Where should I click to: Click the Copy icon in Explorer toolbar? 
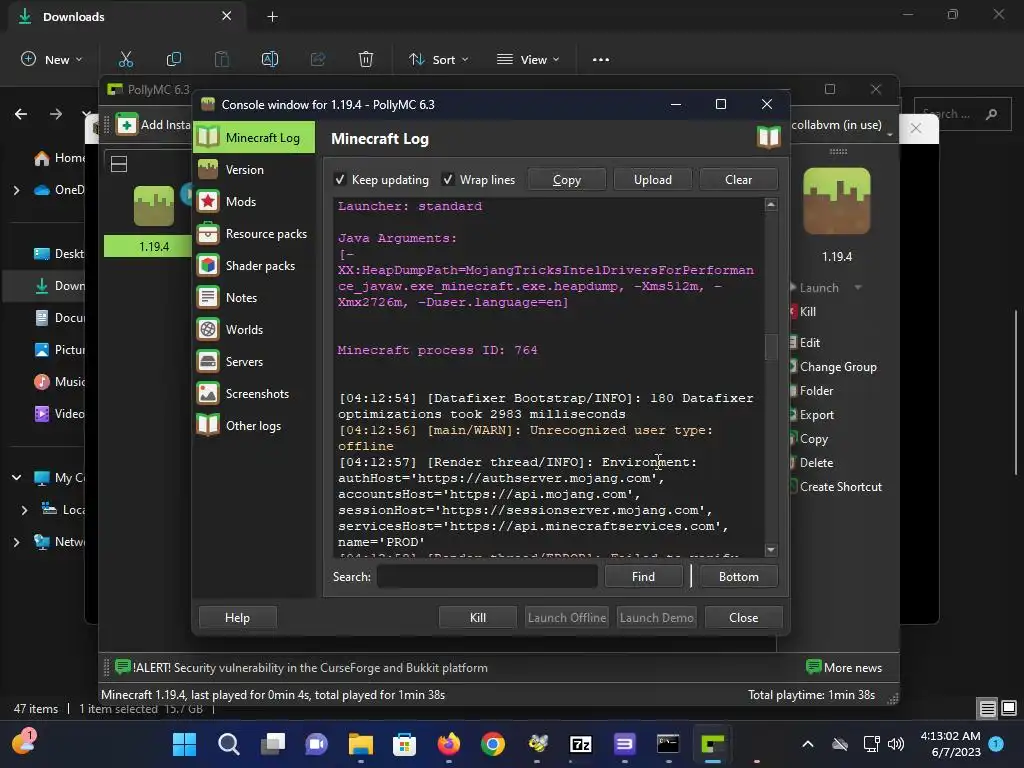(x=174, y=59)
